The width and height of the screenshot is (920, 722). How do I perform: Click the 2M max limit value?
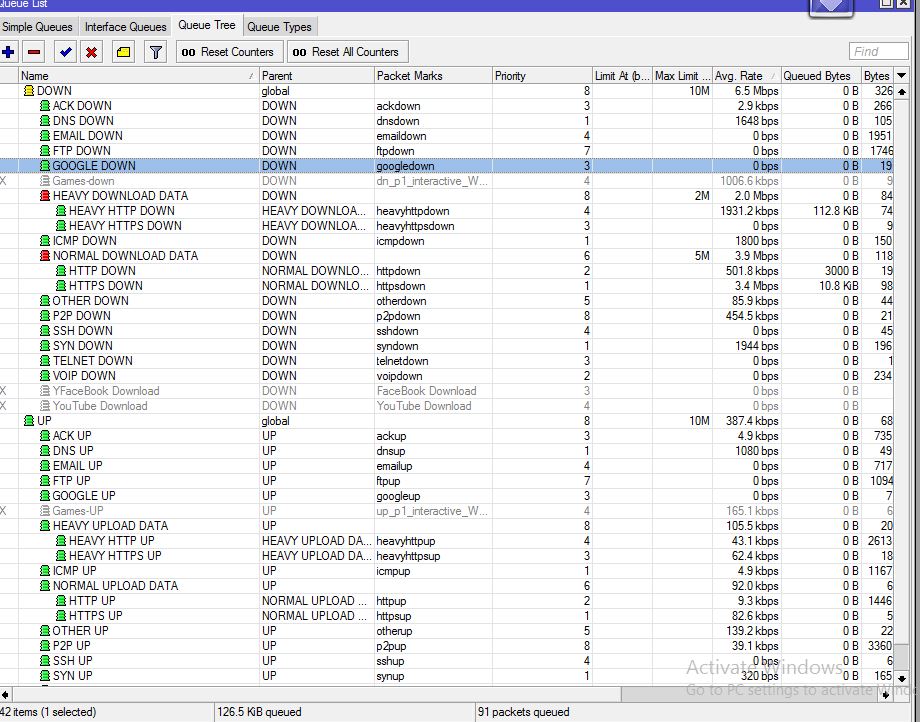(x=702, y=196)
